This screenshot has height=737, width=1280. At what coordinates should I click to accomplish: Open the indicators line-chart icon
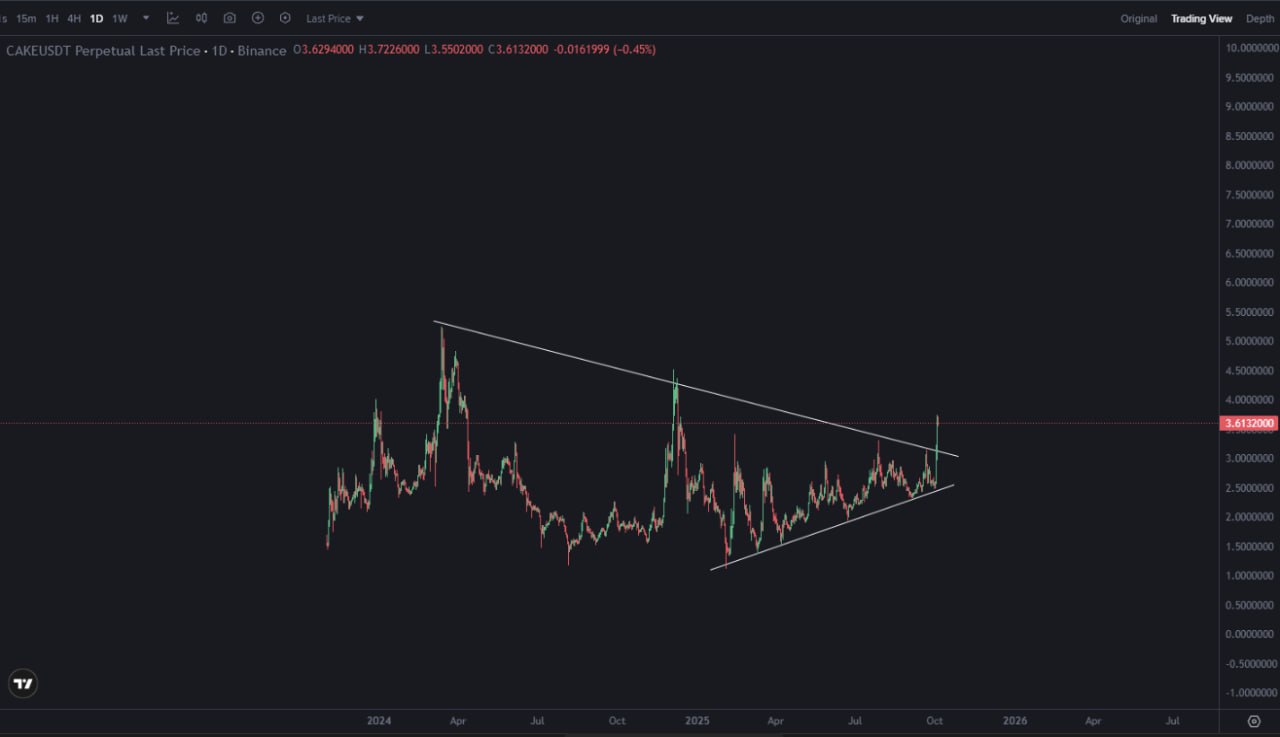coord(173,18)
